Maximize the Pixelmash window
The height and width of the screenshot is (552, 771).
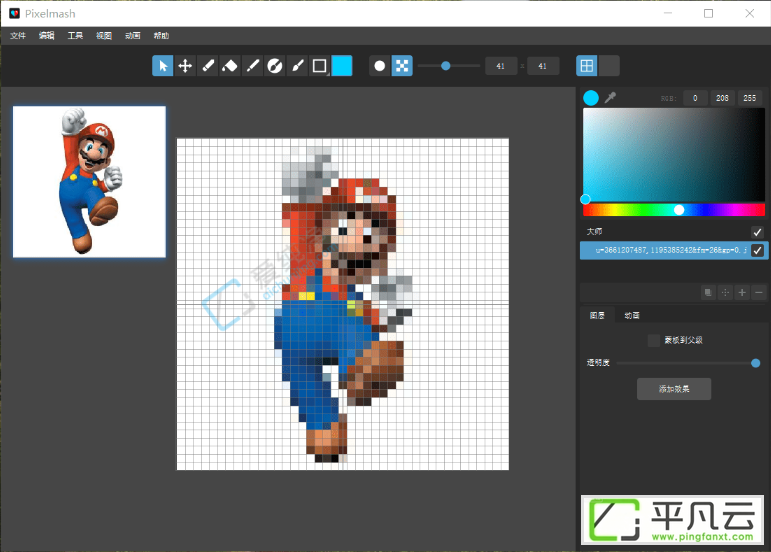[x=709, y=13]
